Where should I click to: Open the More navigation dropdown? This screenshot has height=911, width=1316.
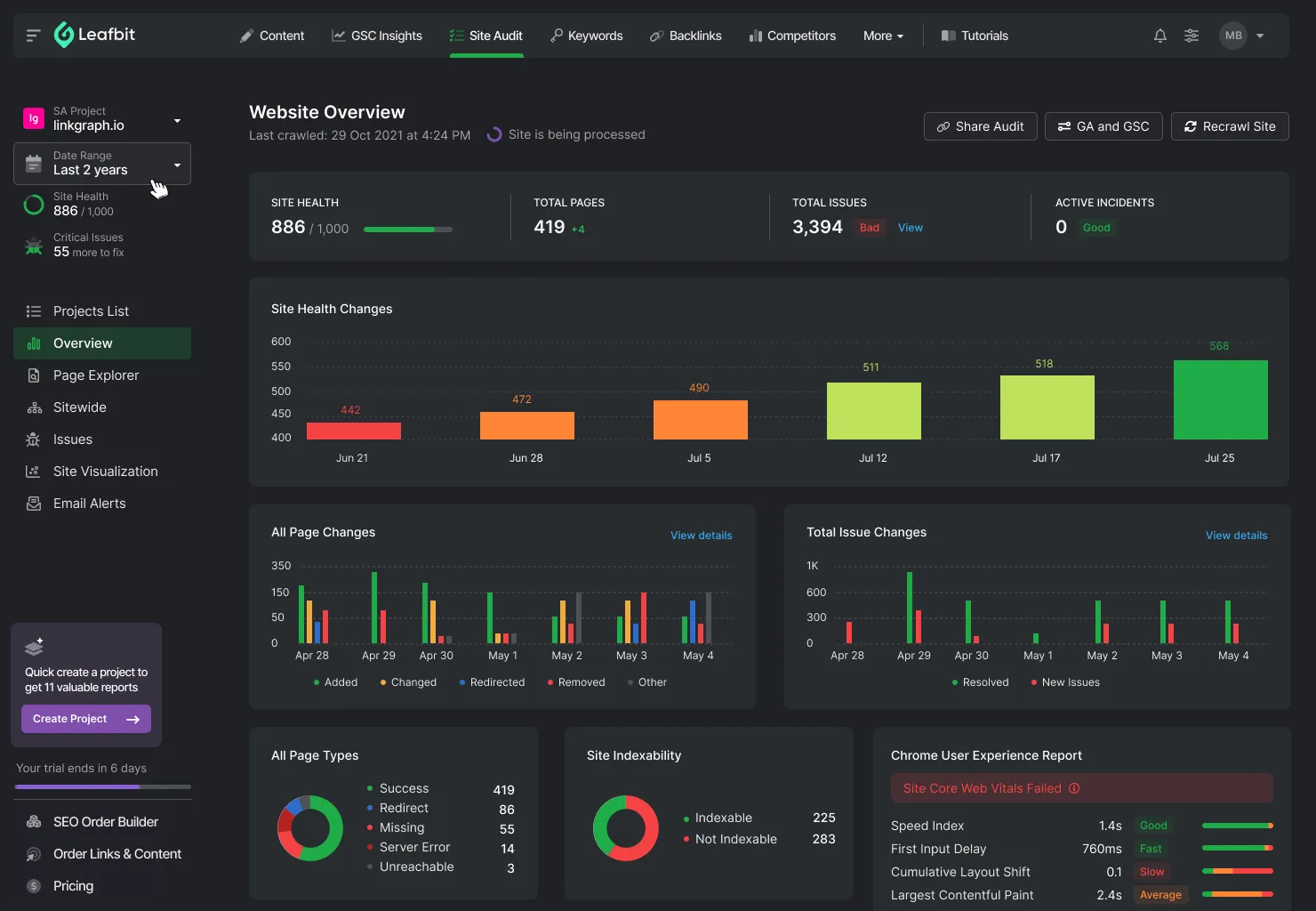882,36
